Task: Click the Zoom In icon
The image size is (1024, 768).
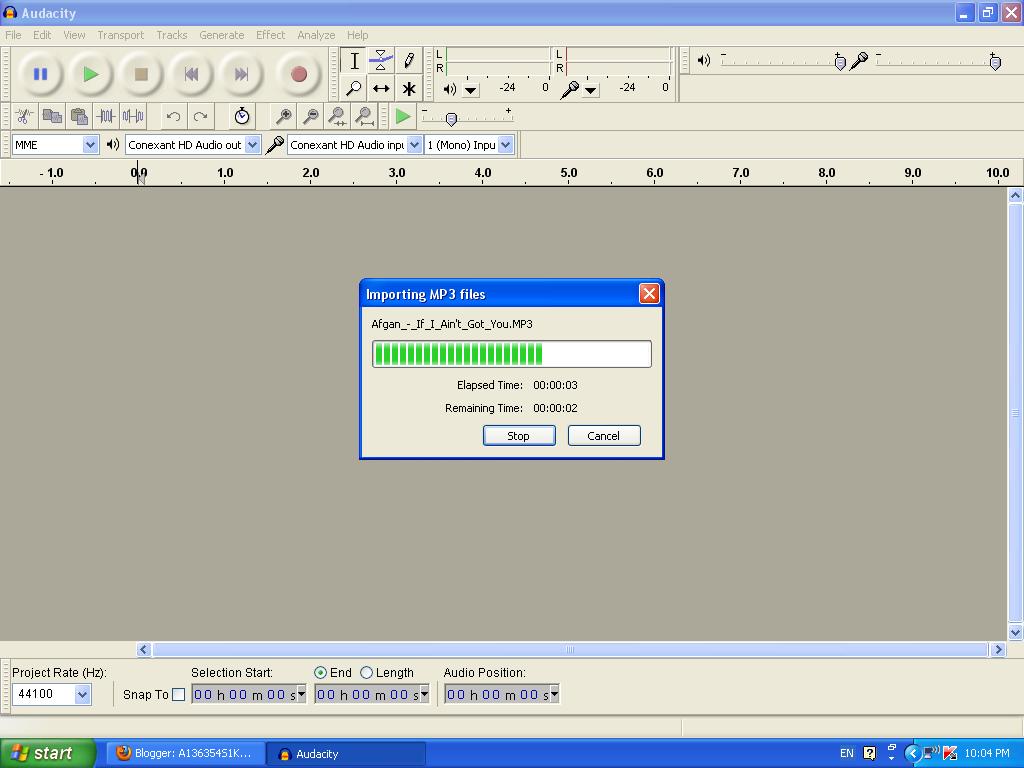Action: tap(283, 117)
